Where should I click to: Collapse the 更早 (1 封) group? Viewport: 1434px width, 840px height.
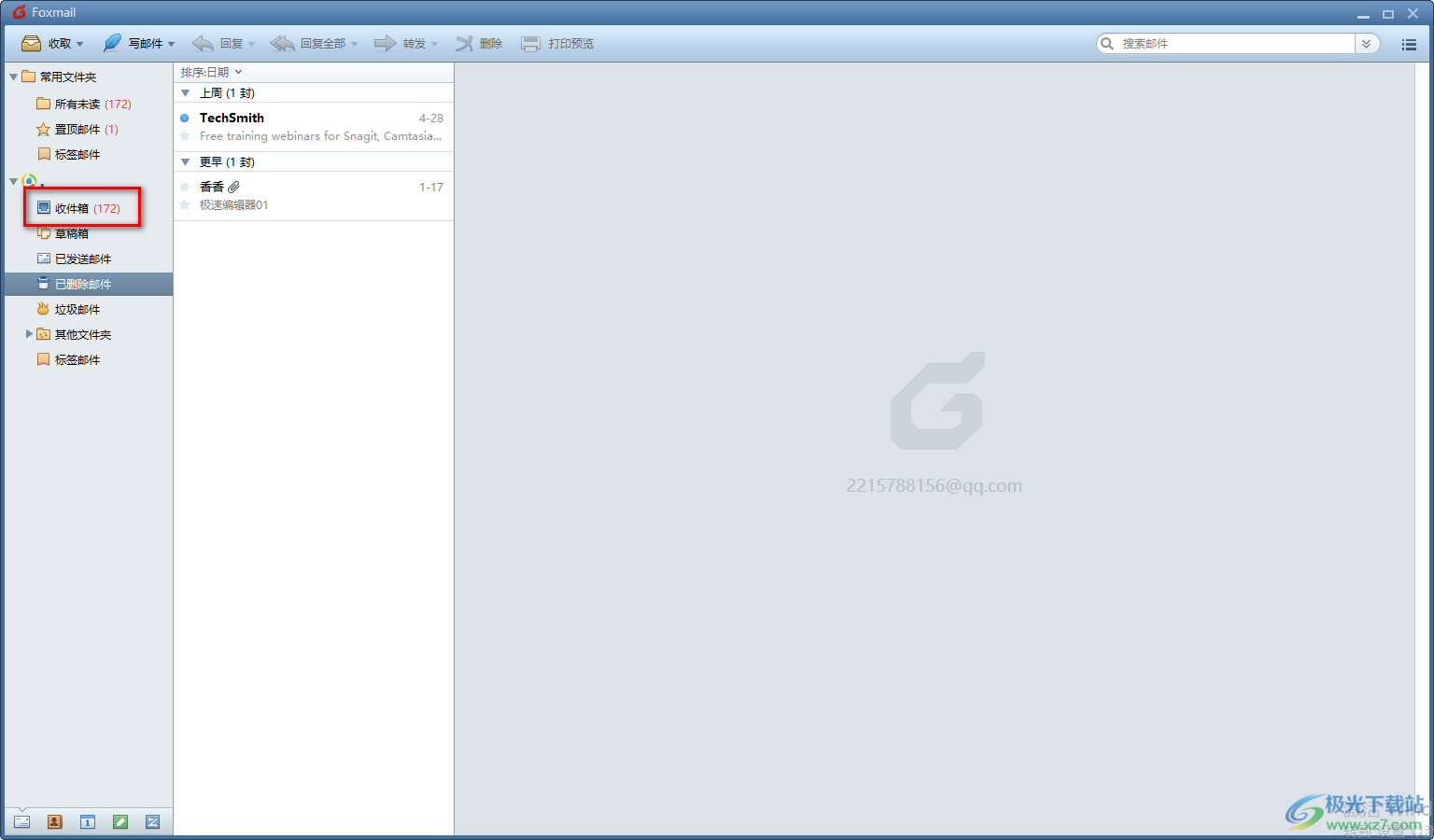point(185,162)
